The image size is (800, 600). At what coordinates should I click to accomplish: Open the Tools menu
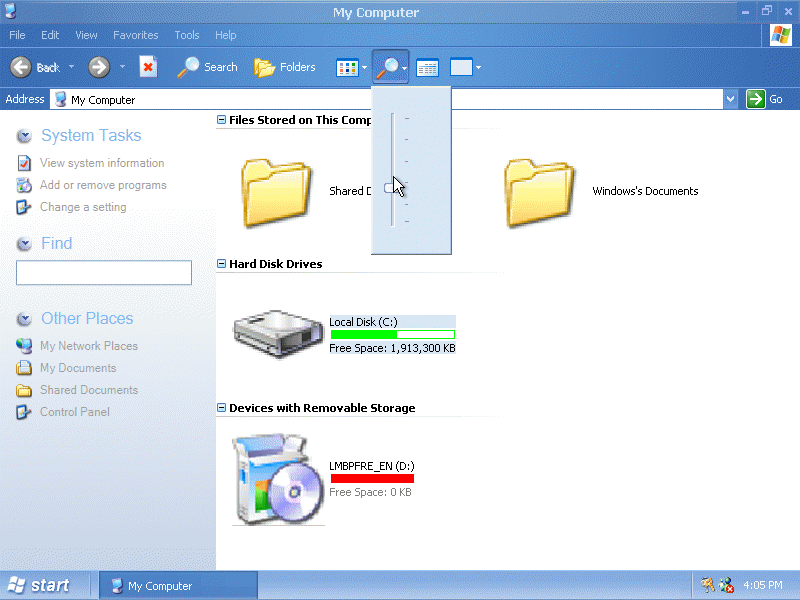pyautogui.click(x=187, y=35)
